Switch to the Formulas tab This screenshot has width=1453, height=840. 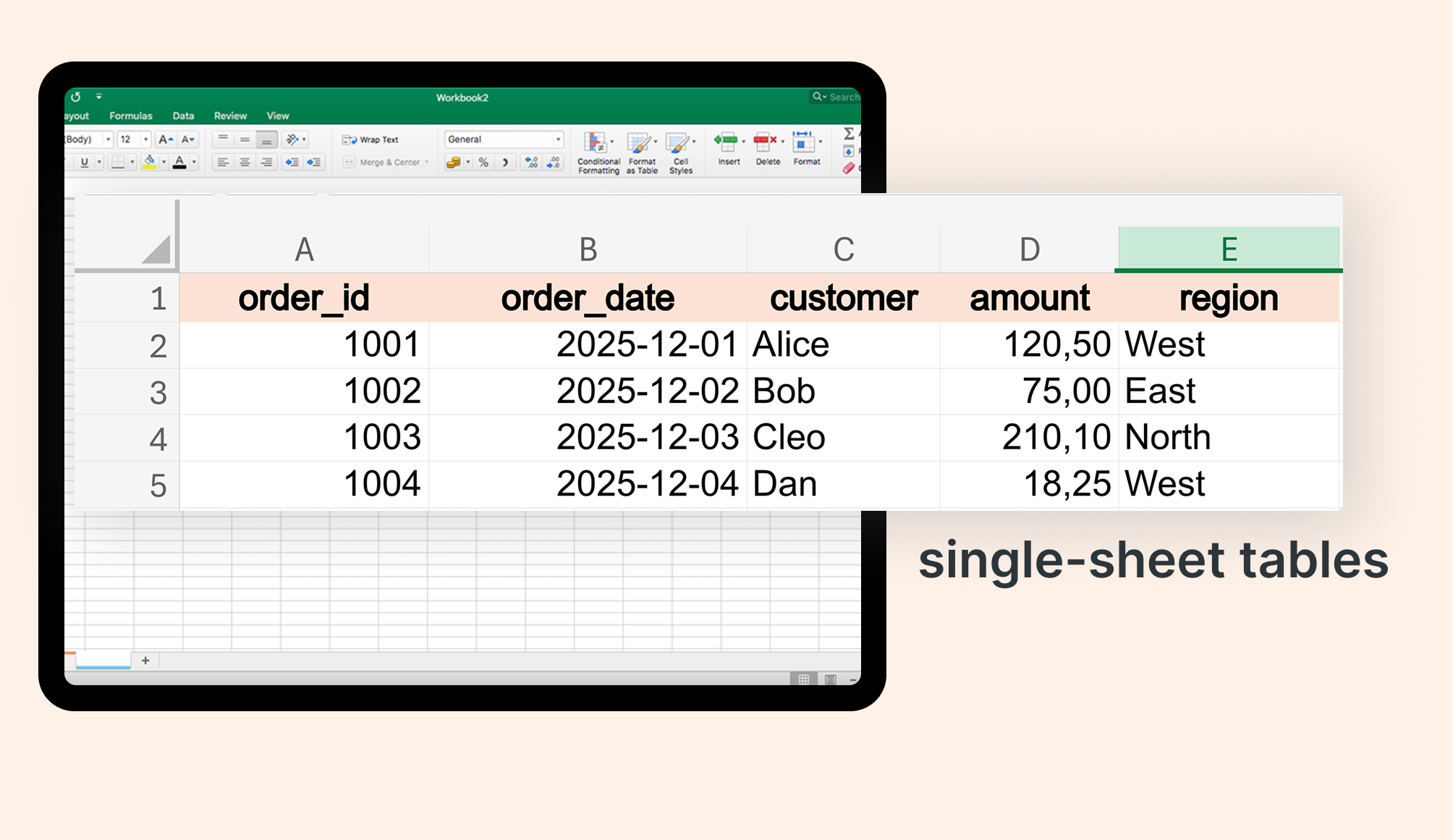pos(131,116)
